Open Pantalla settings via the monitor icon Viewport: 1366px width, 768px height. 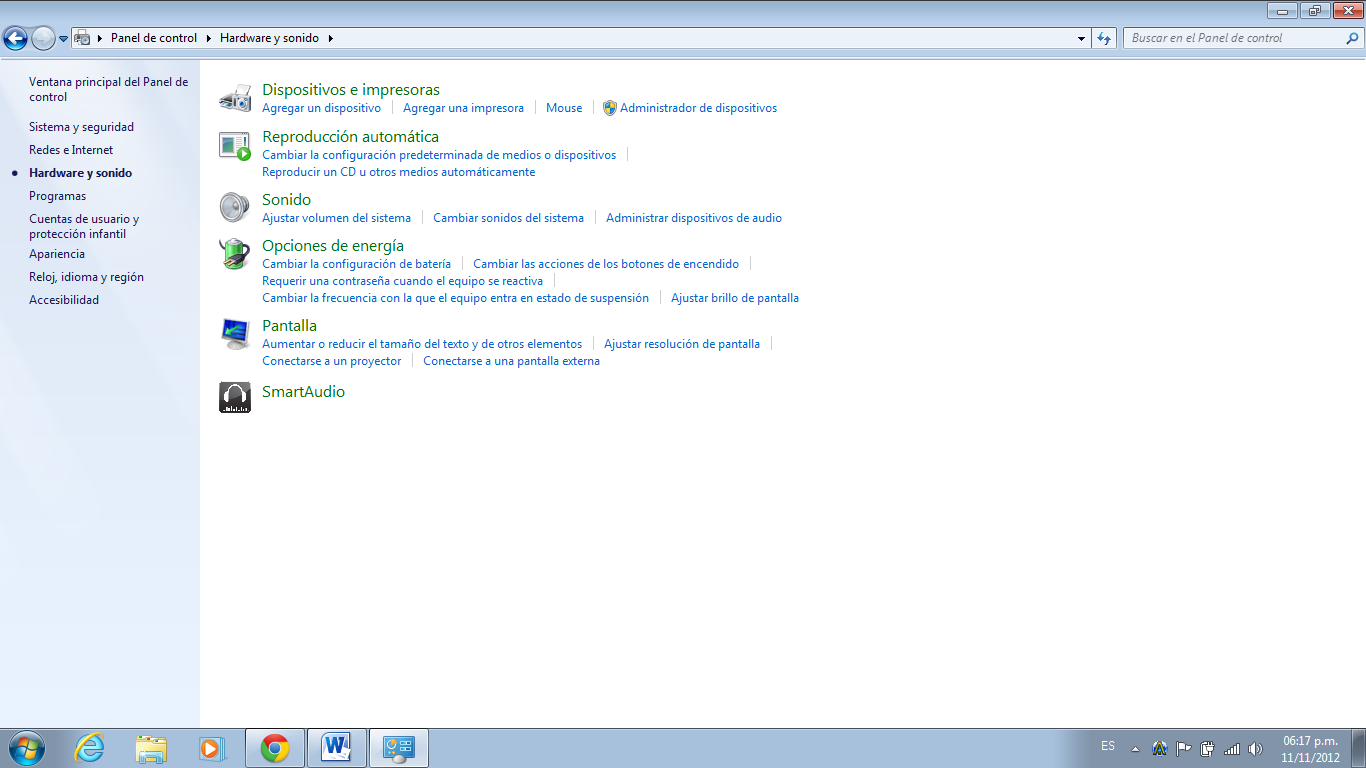(x=234, y=333)
